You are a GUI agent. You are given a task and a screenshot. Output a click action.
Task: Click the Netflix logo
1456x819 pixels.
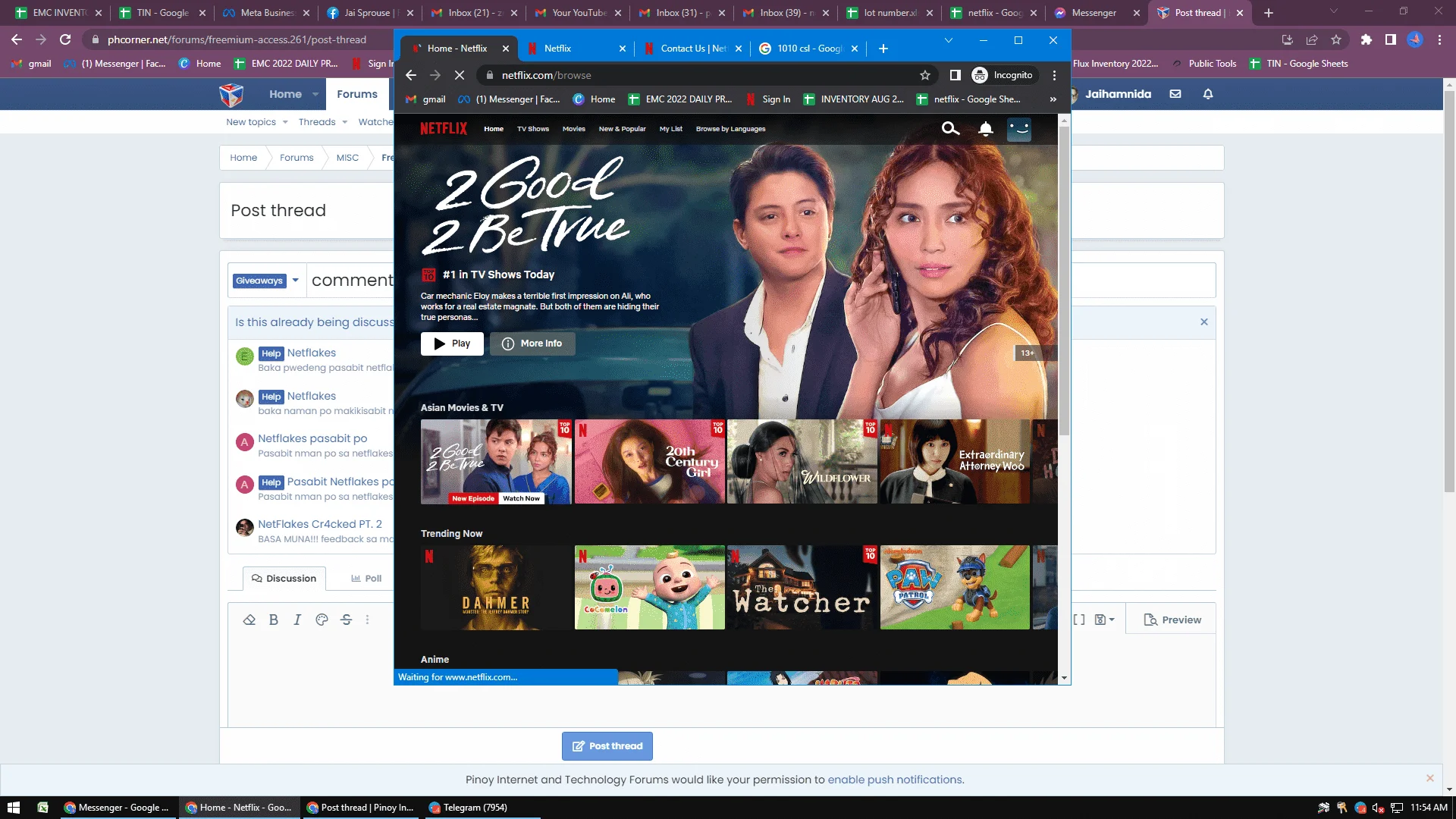[x=444, y=129]
